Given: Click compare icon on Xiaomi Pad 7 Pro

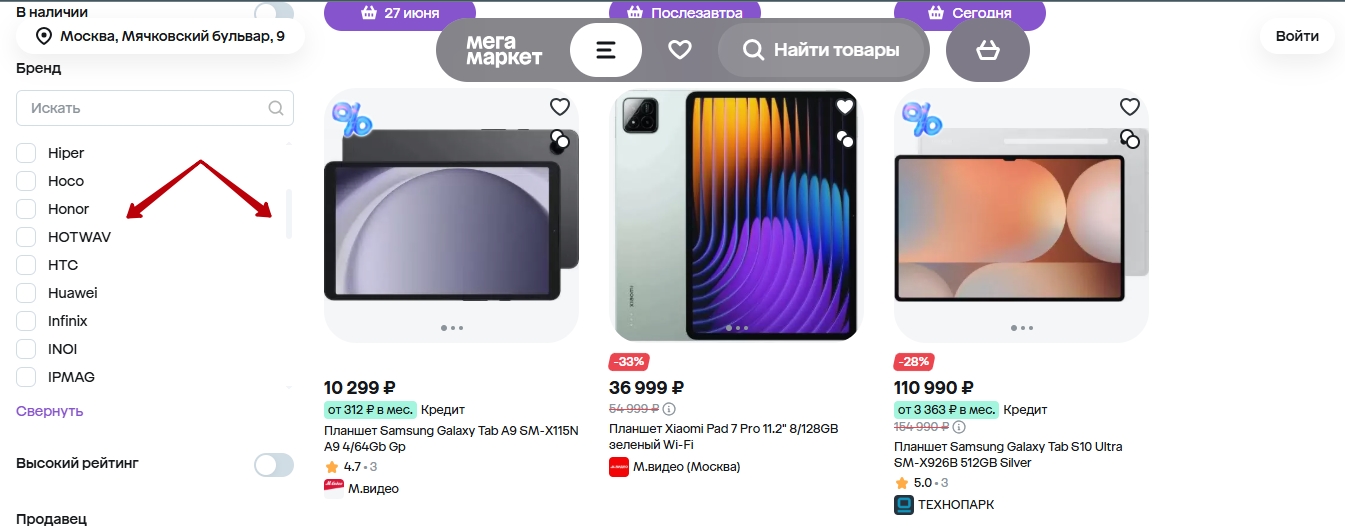Looking at the screenshot, I should coord(845,140).
